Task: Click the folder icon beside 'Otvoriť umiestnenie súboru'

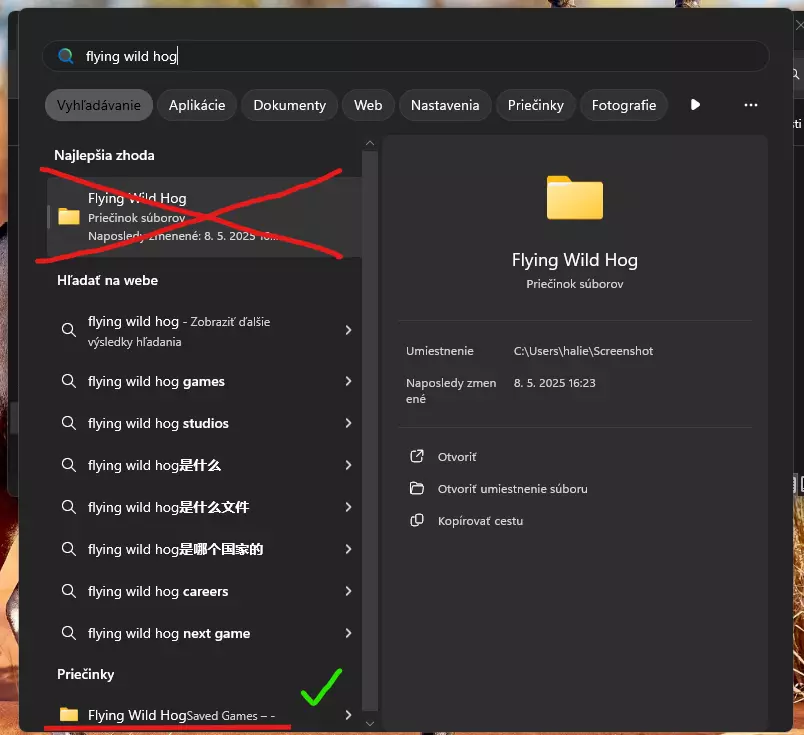Action: [417, 488]
